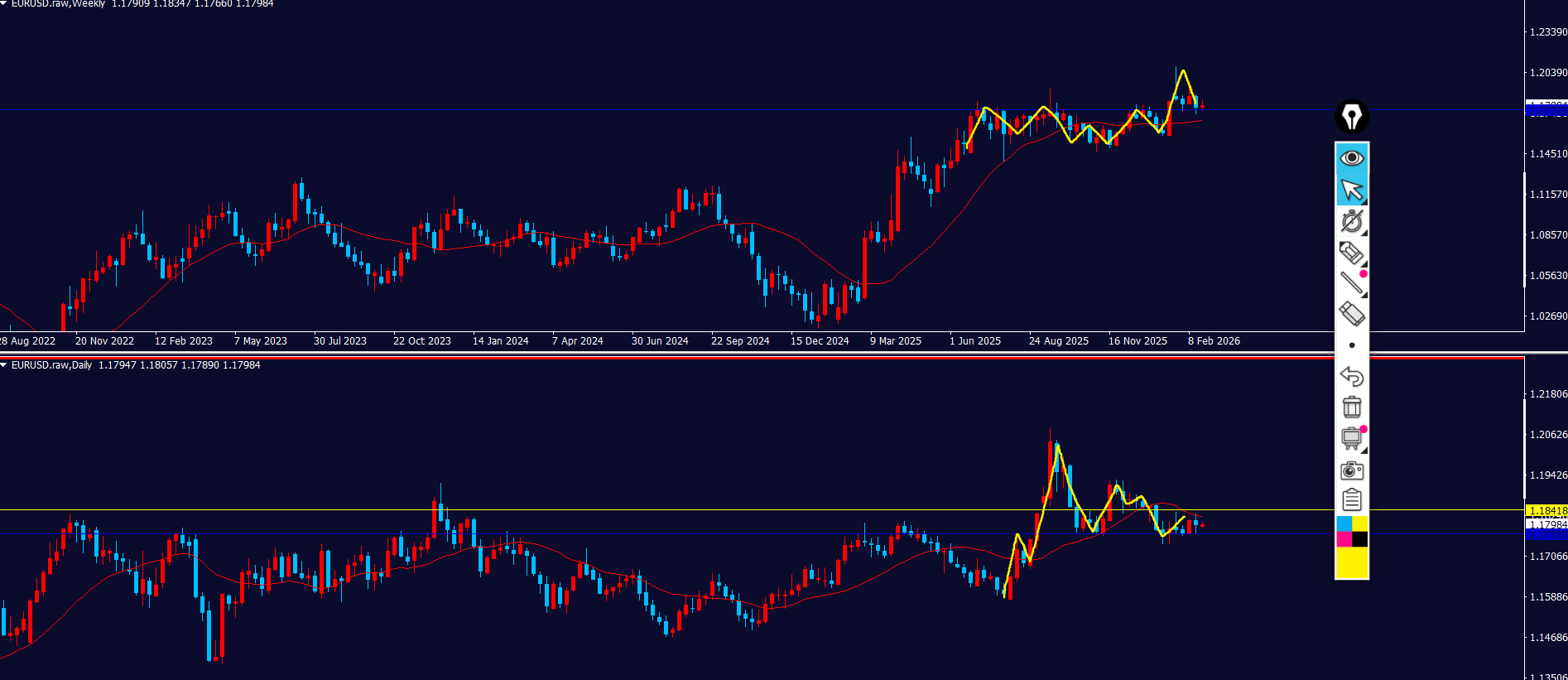The image size is (1568, 680).
Task: Expand the EURUSD.raw Weekly chart triangle menu
Action: tap(4, 4)
